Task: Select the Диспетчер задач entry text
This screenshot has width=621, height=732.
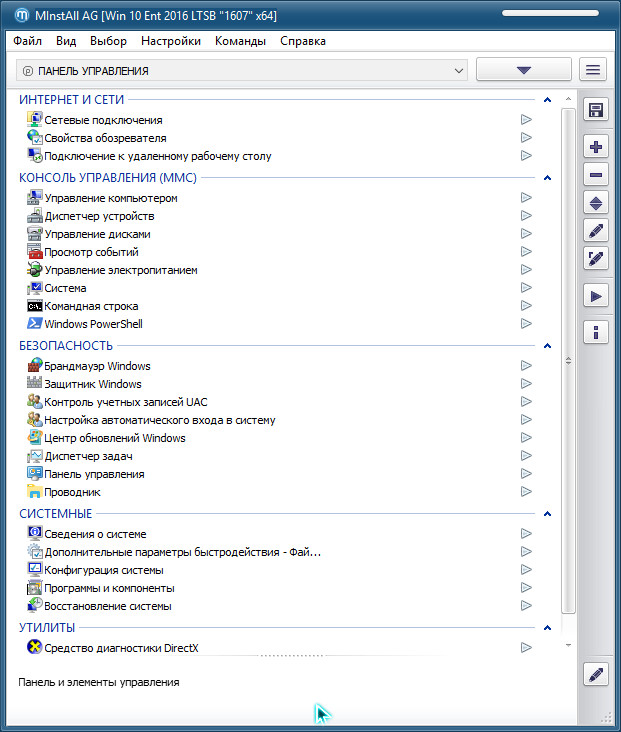Action: (88, 456)
